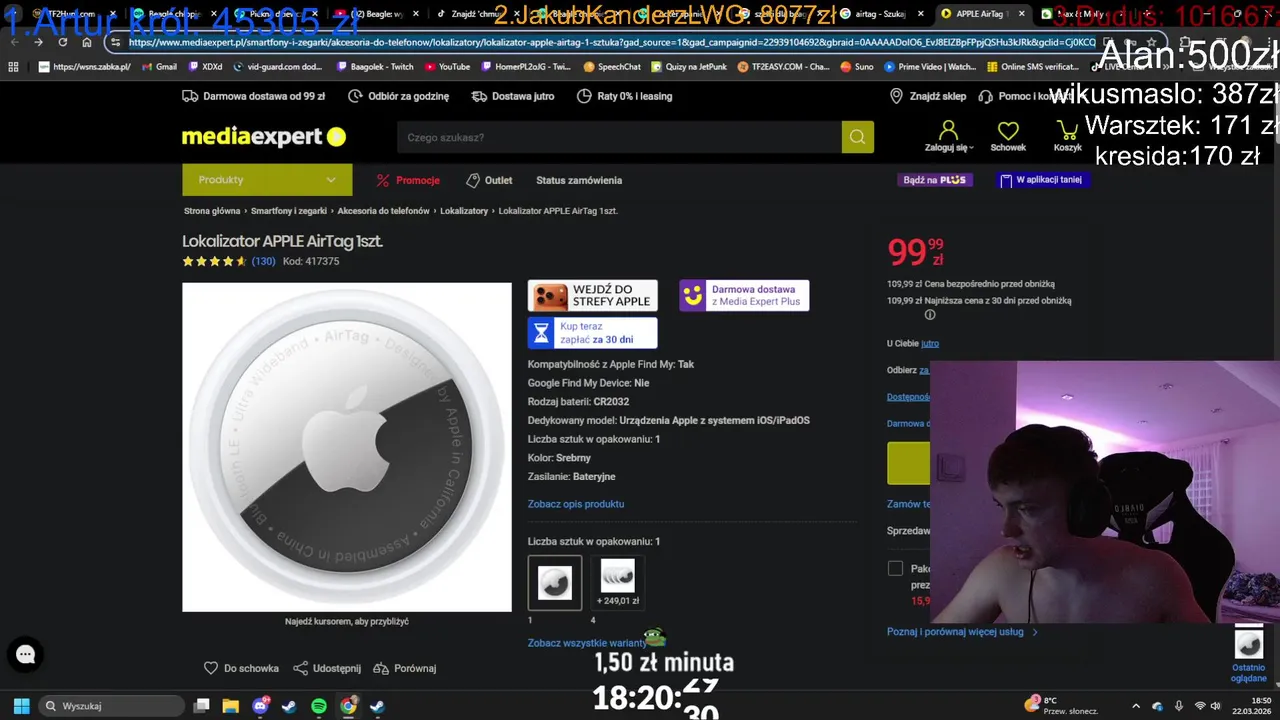
Task: Click the Znajdź sklep location pin
Action: pos(896,96)
